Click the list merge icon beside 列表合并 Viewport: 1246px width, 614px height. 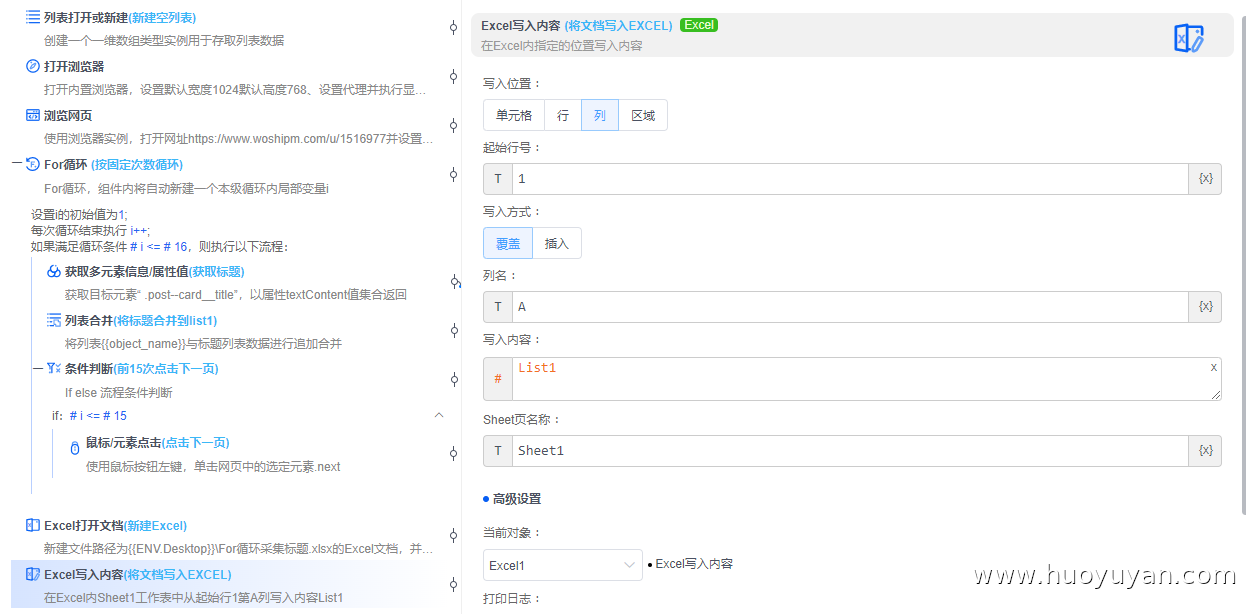coord(54,320)
